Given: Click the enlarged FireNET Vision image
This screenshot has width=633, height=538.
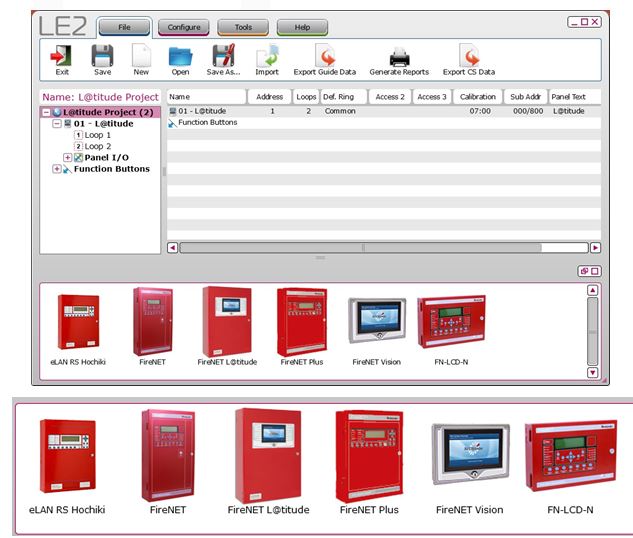Looking at the screenshot, I should [470, 454].
